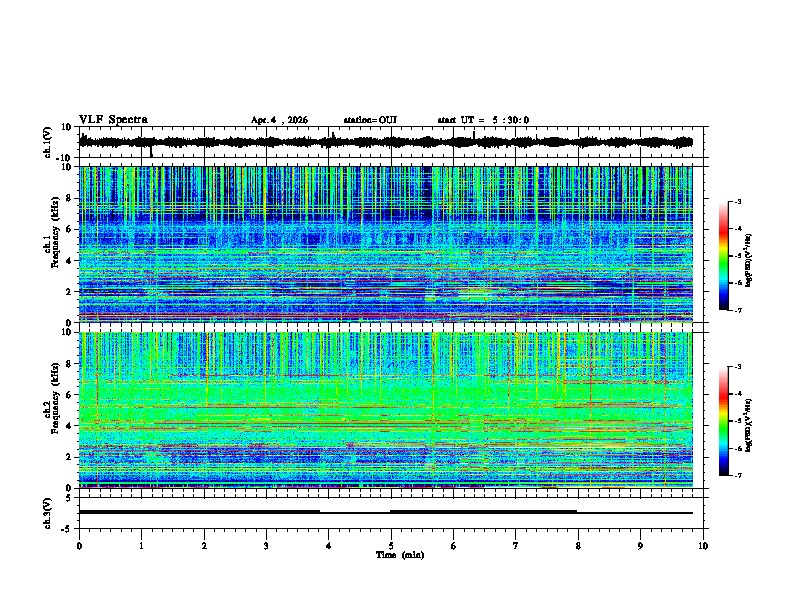The height and width of the screenshot is (612, 792).
Task: Click the "Time (min)" axis title
Action: (400, 555)
